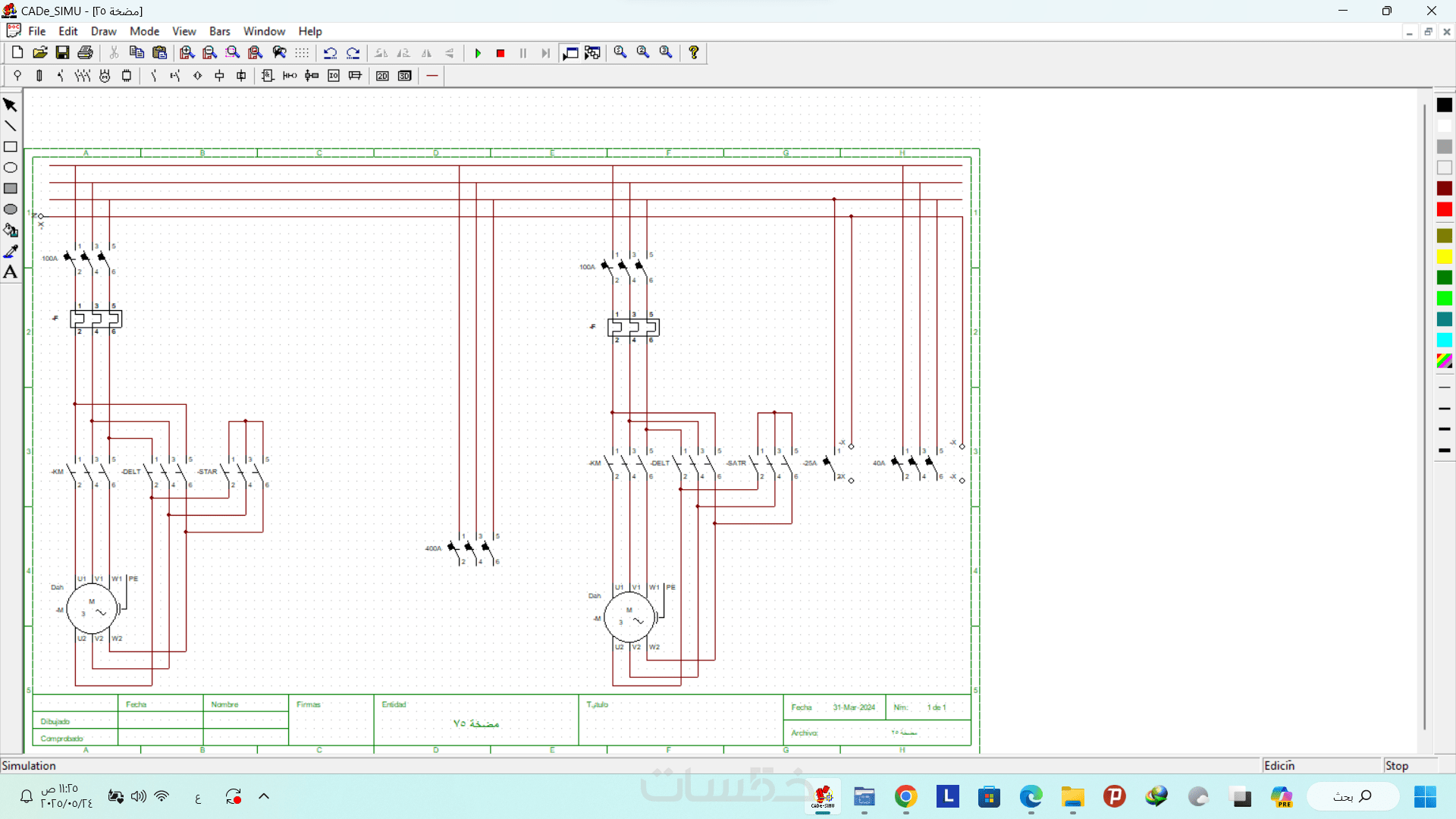
Task: Open the motors component bar icon
Action: (105, 76)
